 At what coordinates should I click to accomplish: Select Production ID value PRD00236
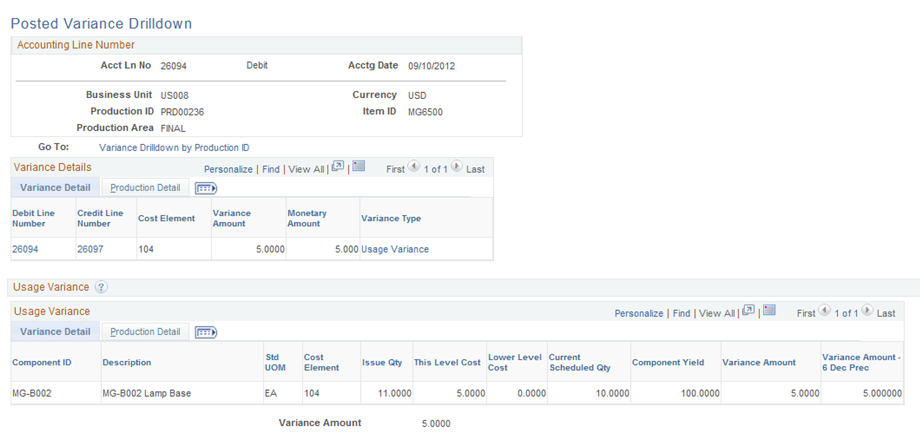(x=182, y=112)
